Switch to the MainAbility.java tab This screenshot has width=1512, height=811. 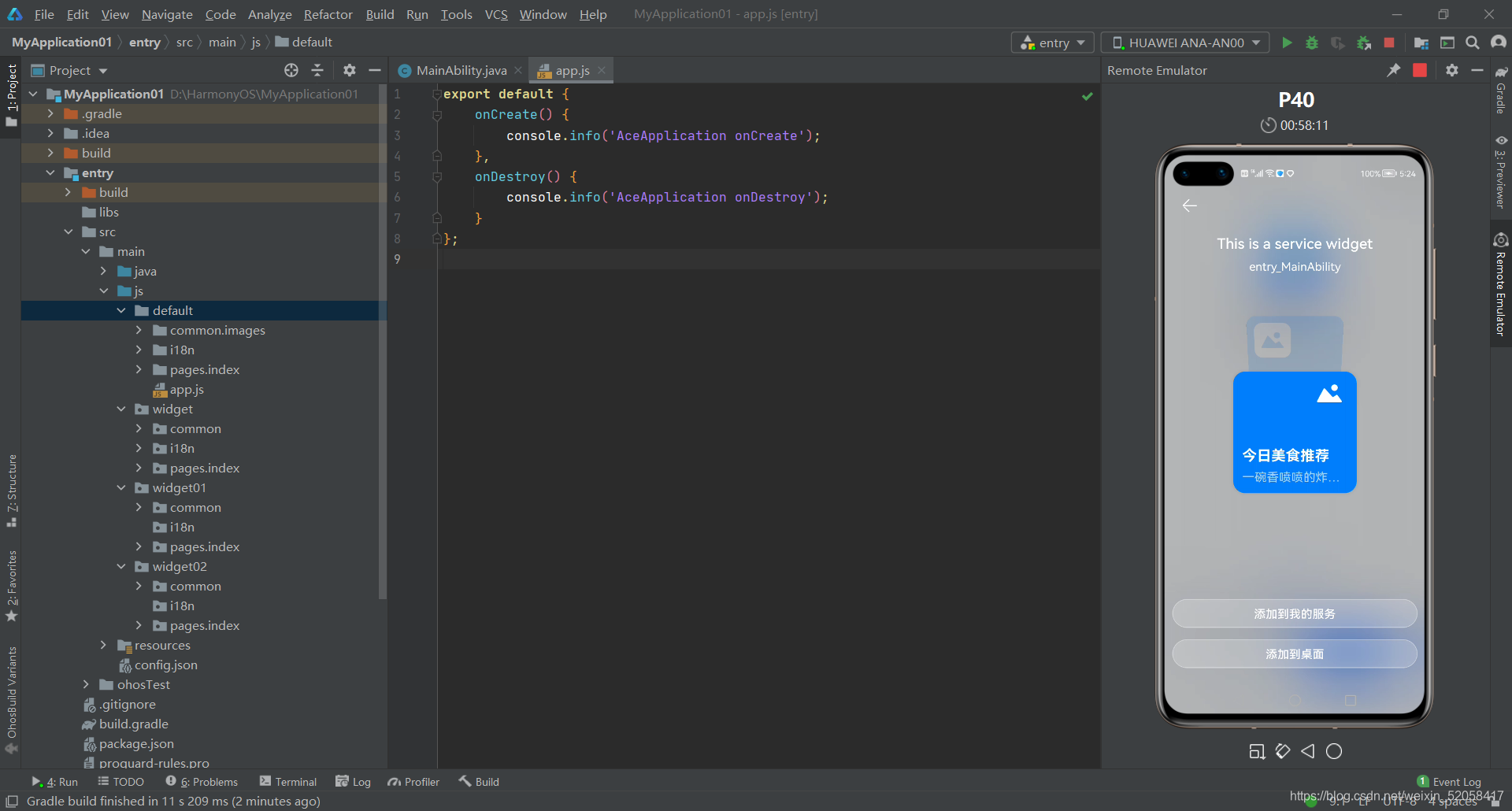461,70
